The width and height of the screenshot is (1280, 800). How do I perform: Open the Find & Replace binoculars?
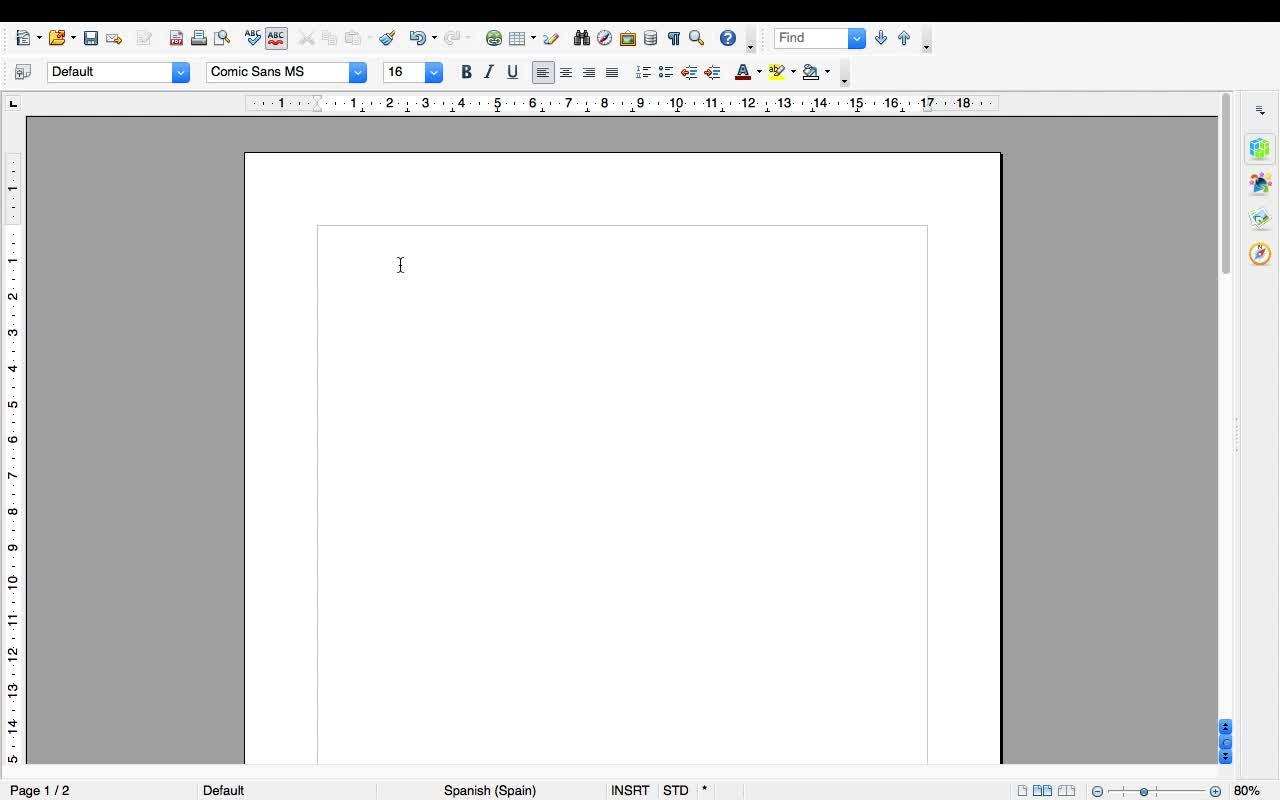pos(581,38)
